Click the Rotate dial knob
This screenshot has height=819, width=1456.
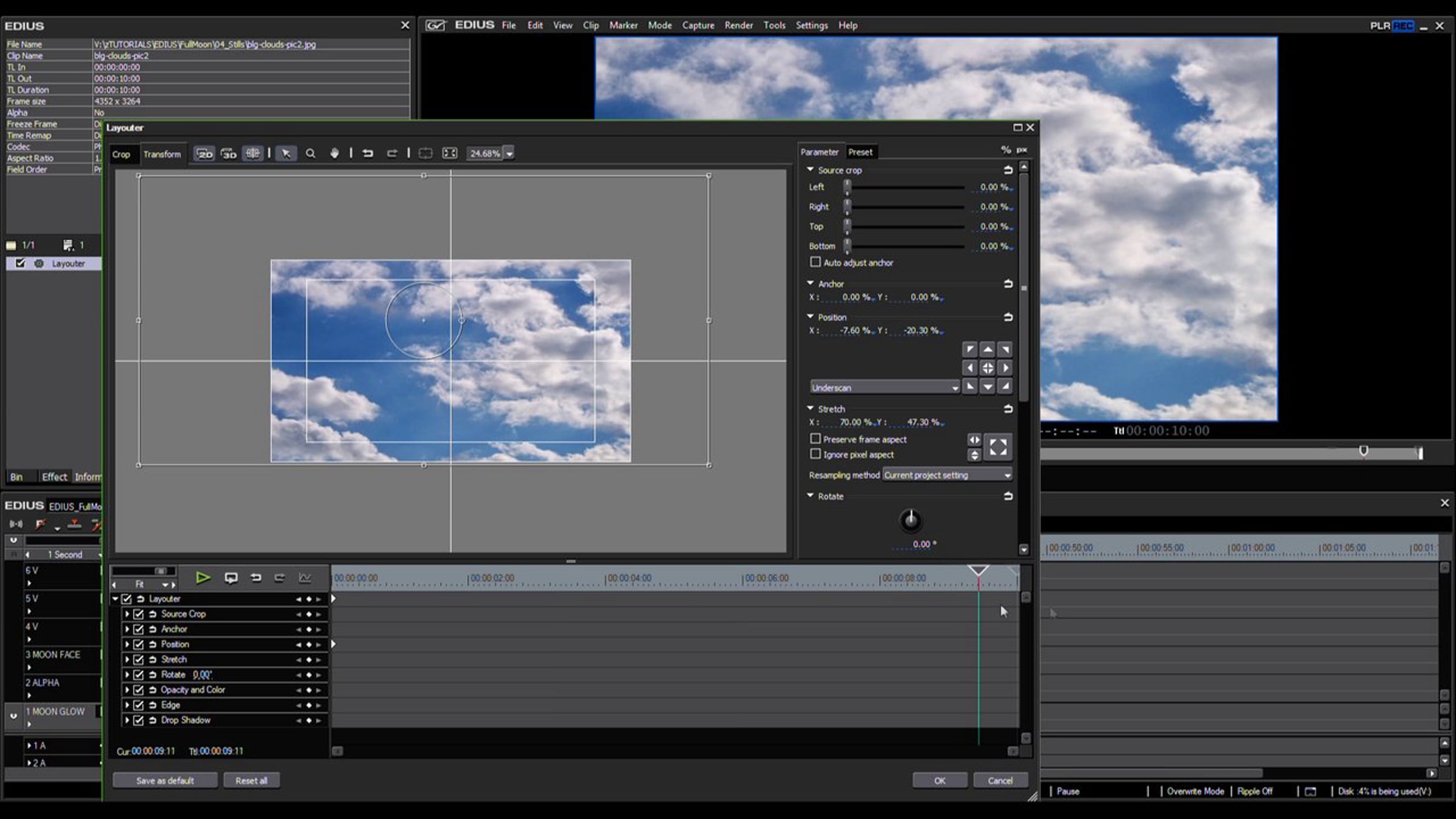click(910, 520)
